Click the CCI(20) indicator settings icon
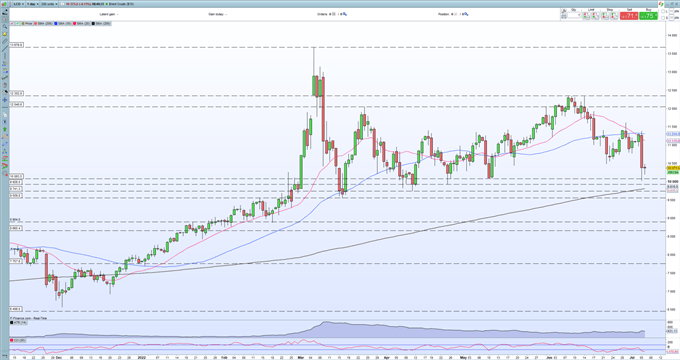680x360 pixels. (x=11, y=340)
